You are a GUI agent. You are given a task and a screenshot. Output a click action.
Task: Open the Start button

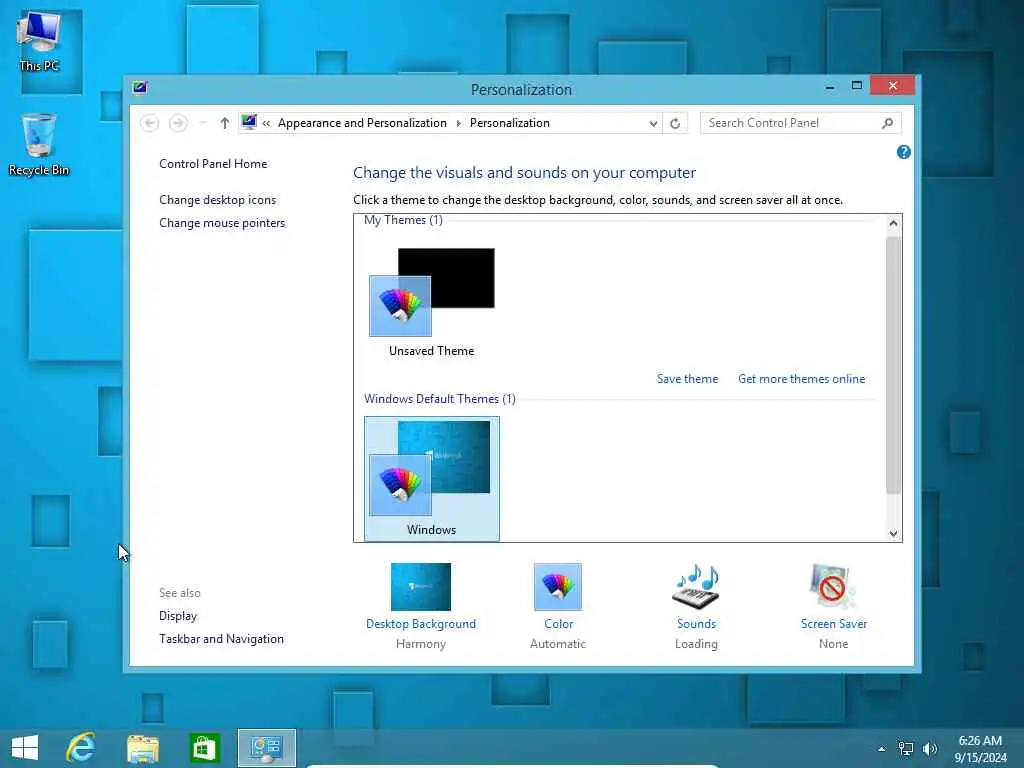click(25, 748)
